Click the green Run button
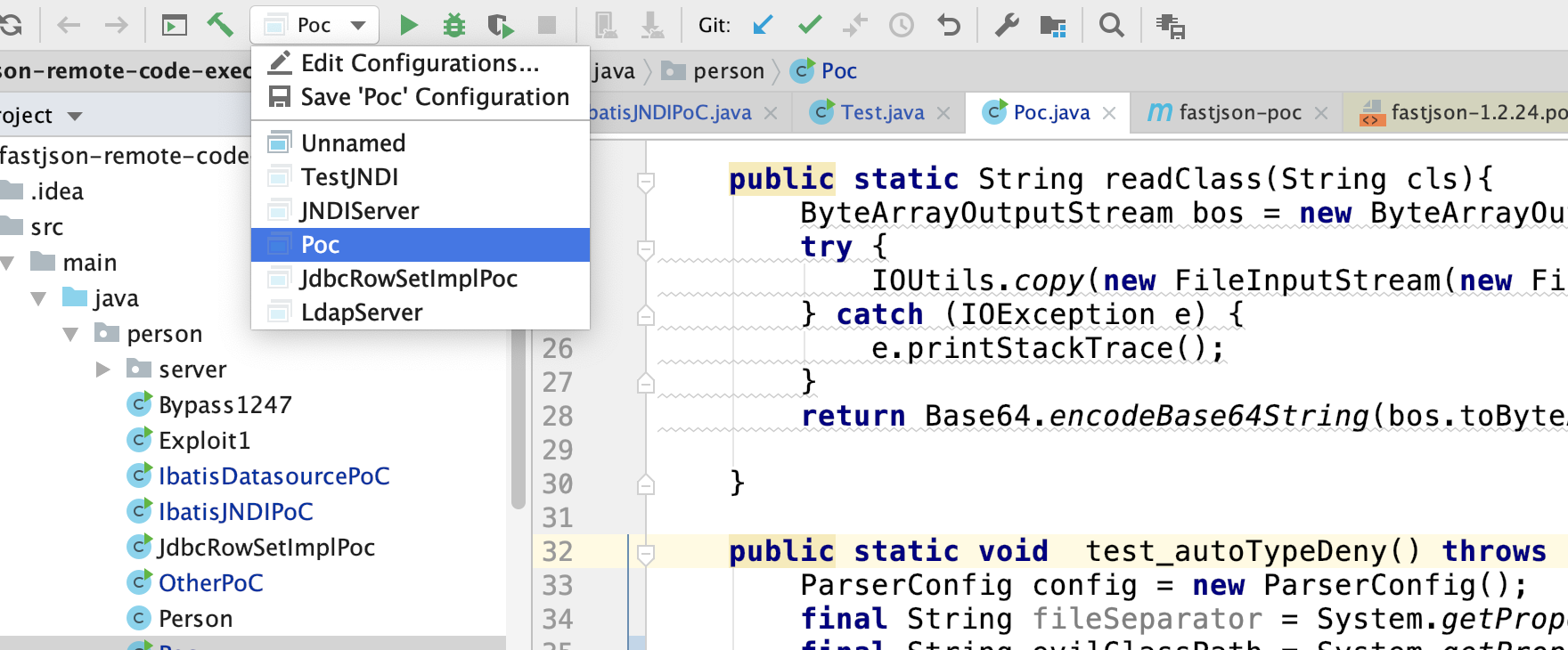 (409, 25)
